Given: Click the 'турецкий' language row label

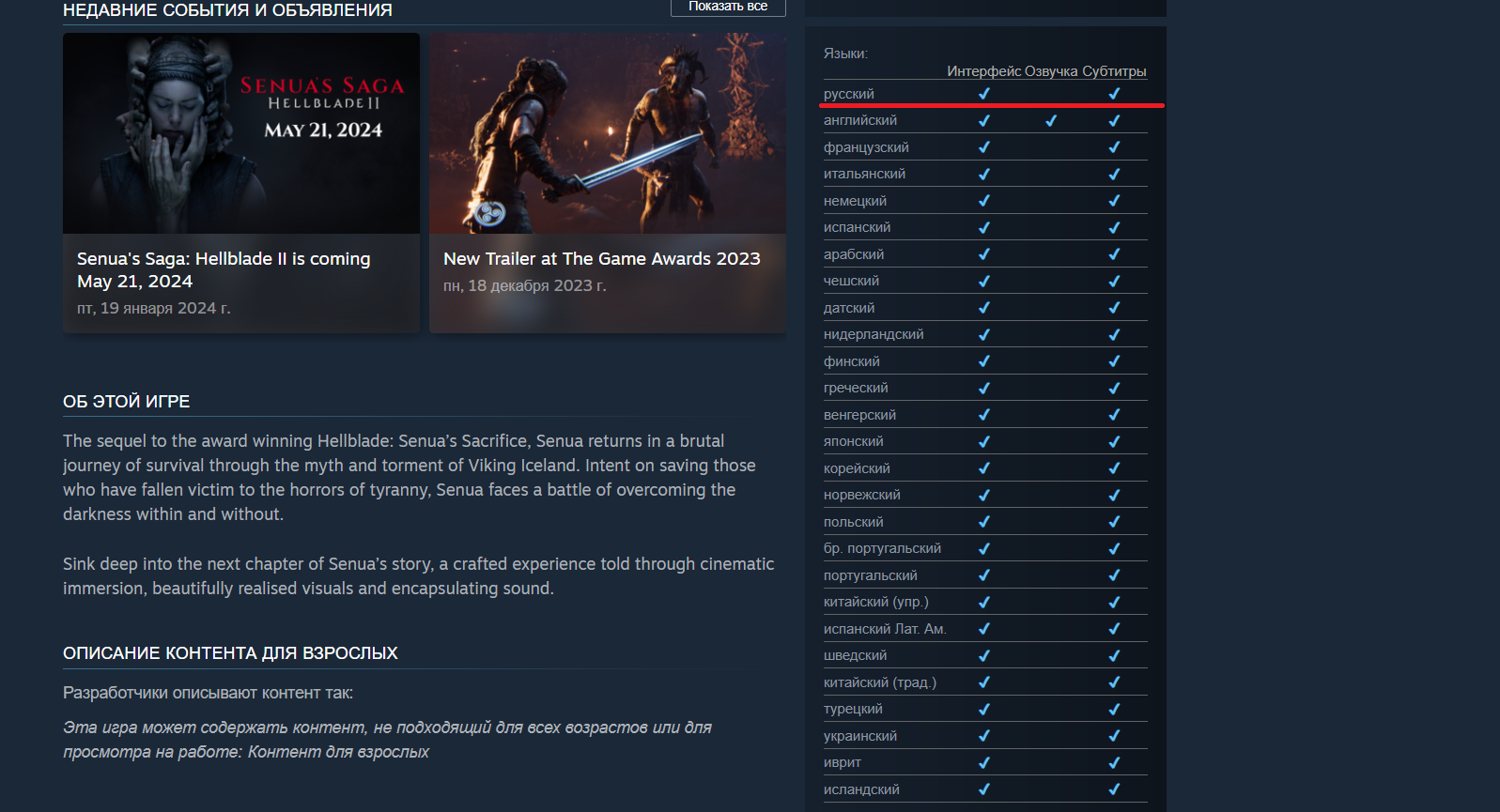Looking at the screenshot, I should point(853,709).
